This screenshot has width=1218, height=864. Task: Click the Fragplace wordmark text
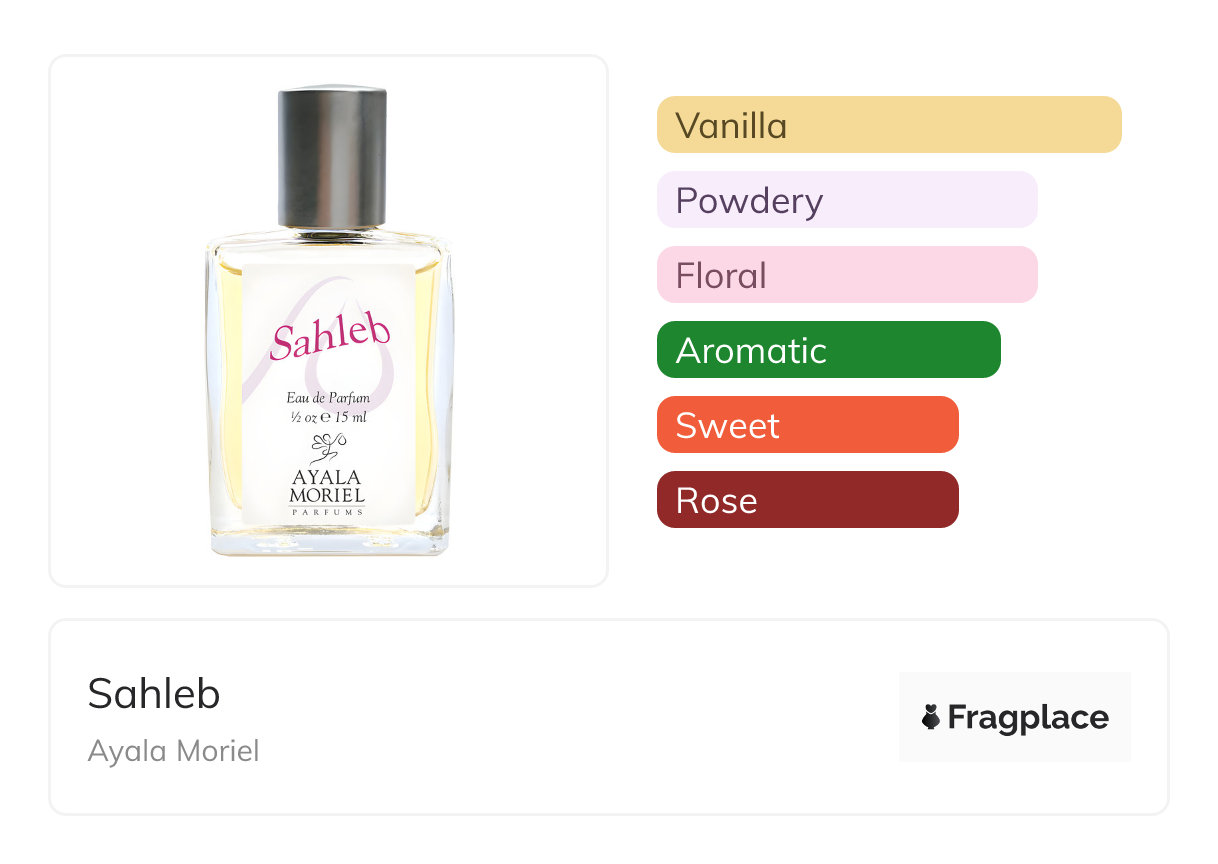pos(1028,717)
